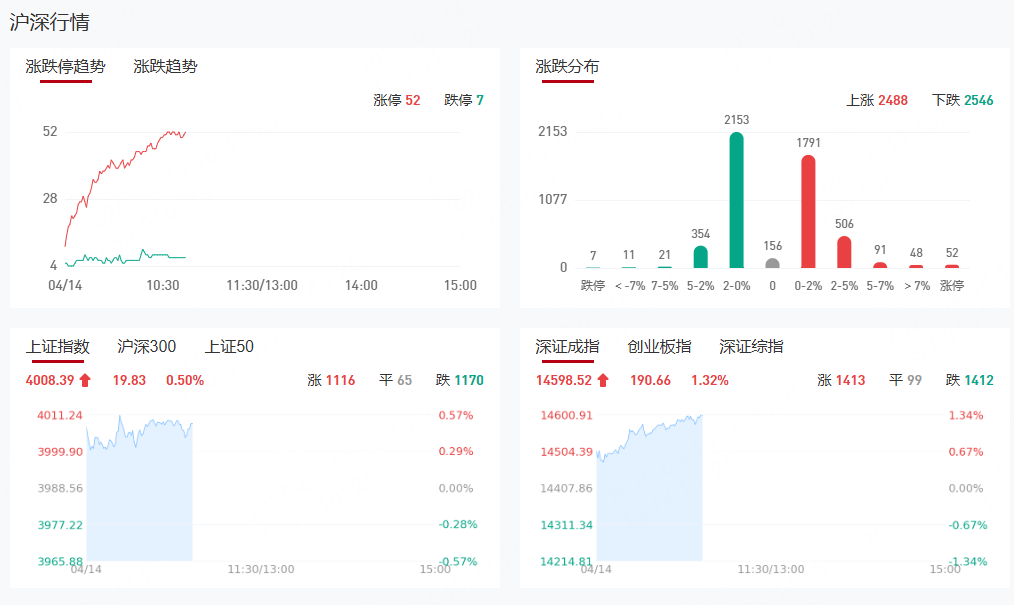Click the 深证成指 tab

coord(567,347)
